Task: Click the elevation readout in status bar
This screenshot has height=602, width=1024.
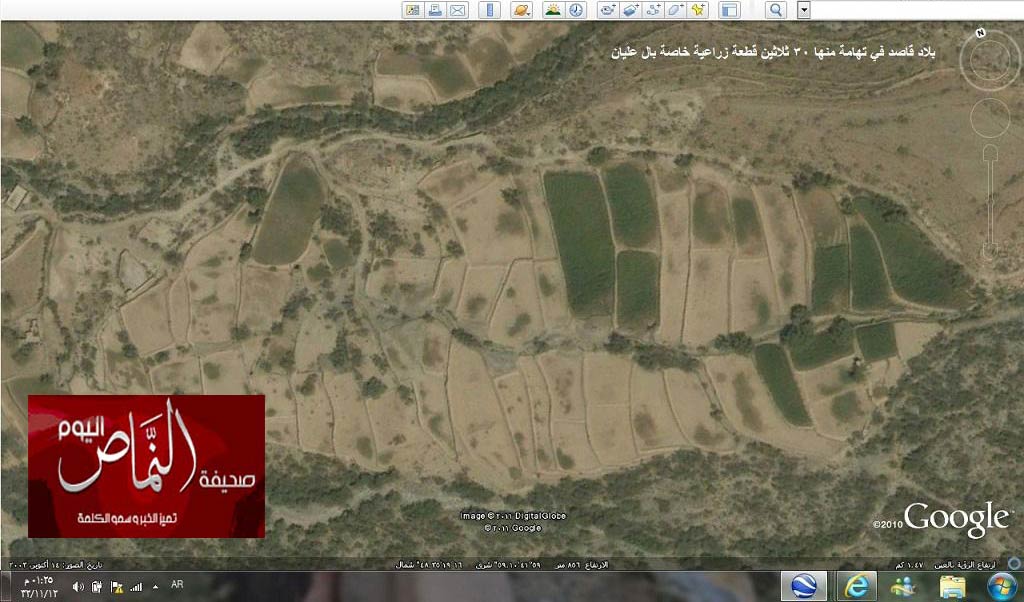Action: point(581,565)
